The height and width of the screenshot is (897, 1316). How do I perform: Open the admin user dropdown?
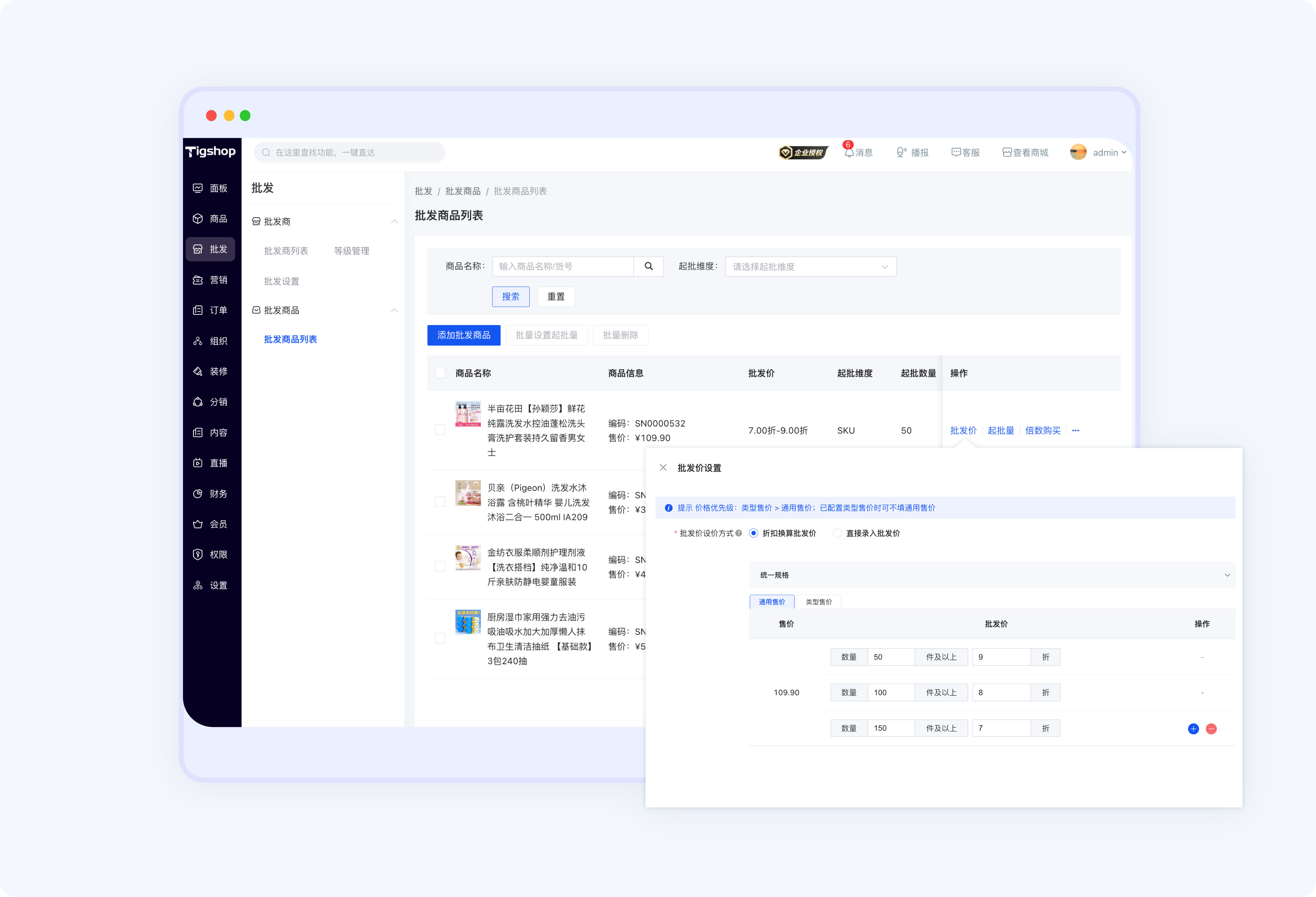[1098, 152]
